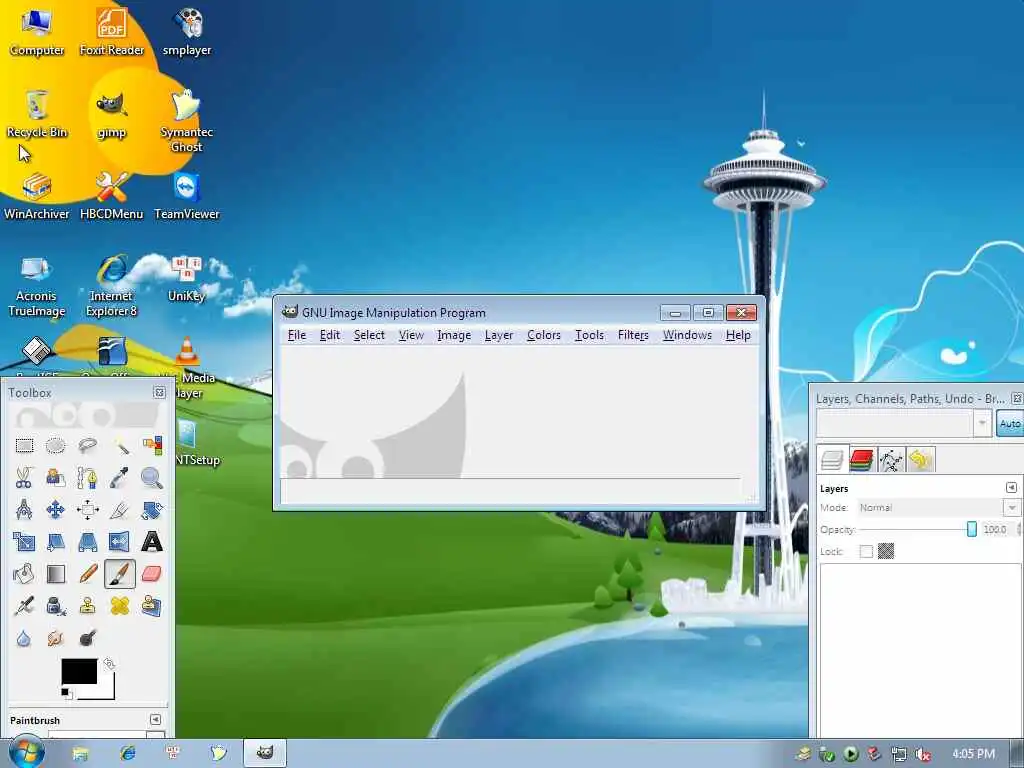The height and width of the screenshot is (768, 1024).
Task: Click the Auto button in Layers dock
Action: click(1010, 424)
